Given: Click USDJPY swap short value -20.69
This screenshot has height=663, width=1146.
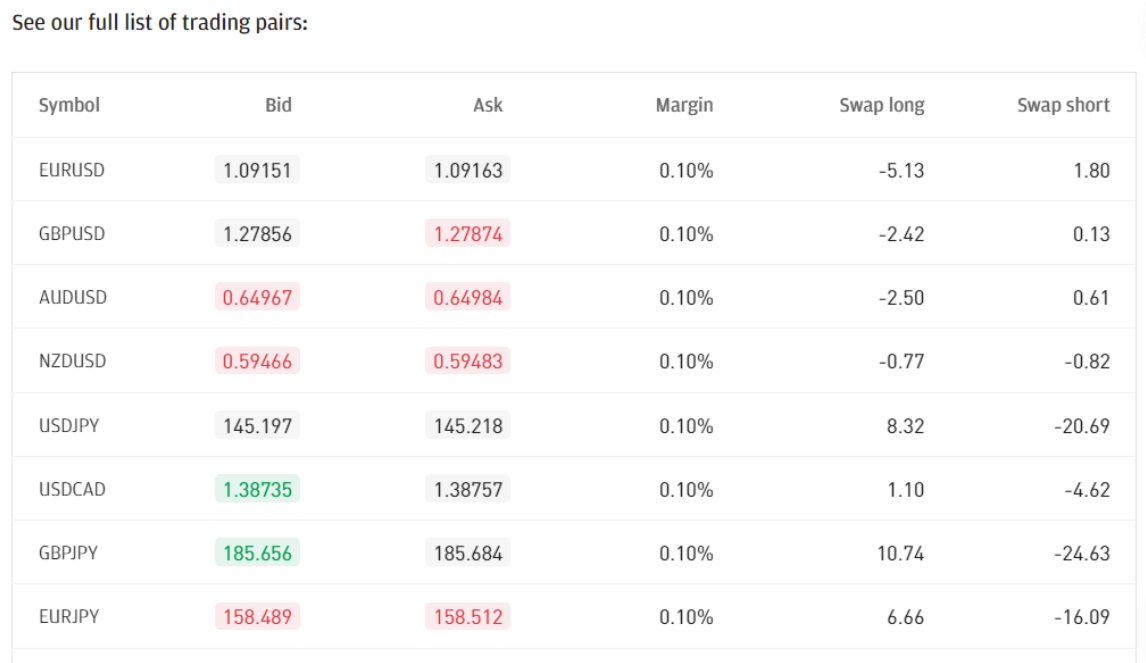Looking at the screenshot, I should coord(1082,425).
